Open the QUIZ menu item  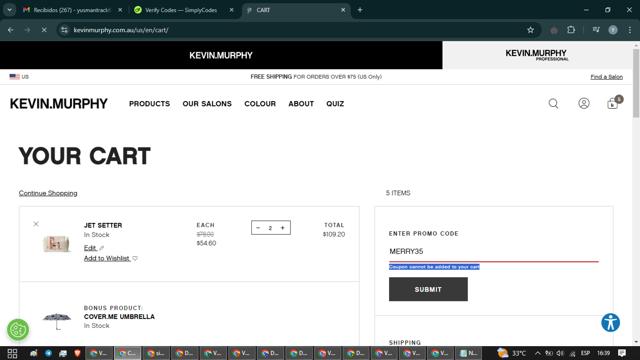click(x=335, y=104)
